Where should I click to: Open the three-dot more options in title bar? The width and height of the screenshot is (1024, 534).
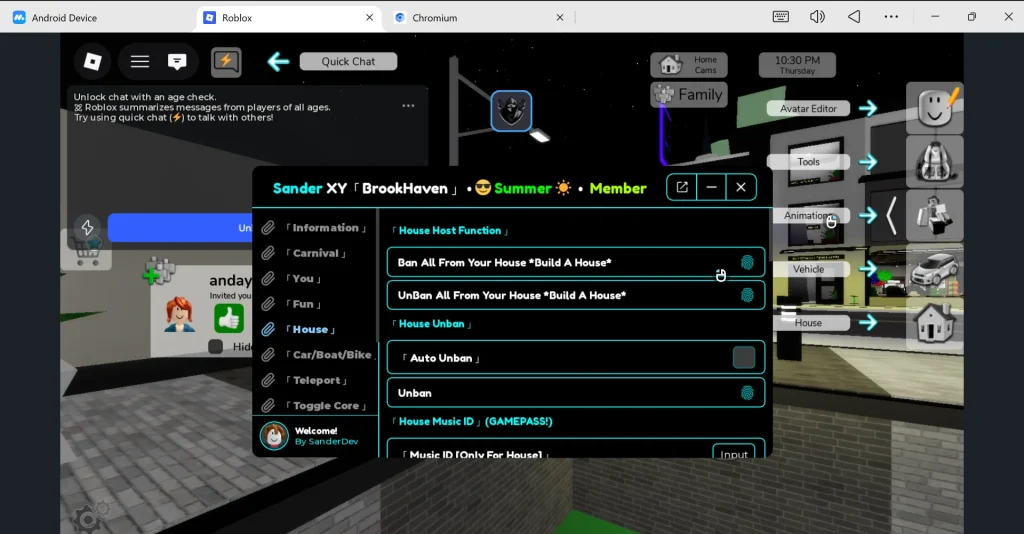(x=891, y=17)
